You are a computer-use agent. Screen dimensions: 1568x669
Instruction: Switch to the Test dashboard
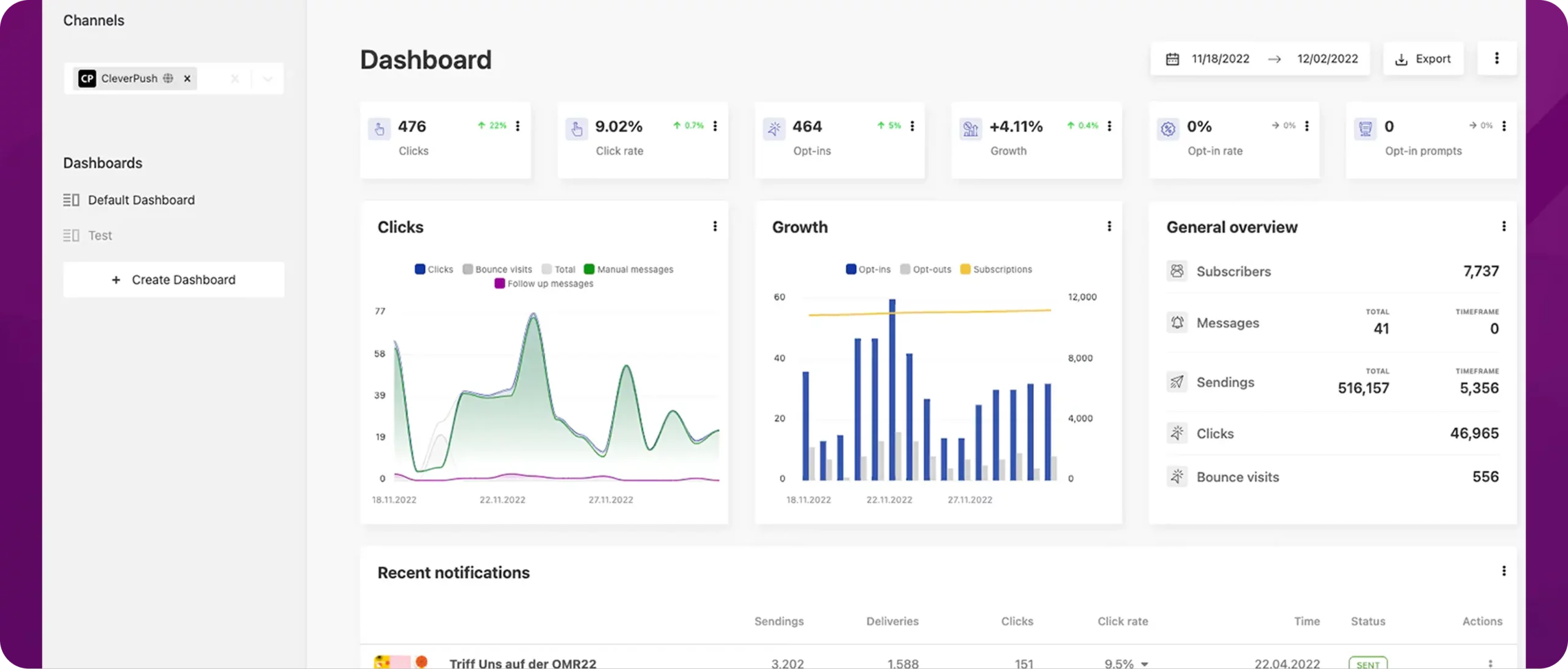click(100, 236)
